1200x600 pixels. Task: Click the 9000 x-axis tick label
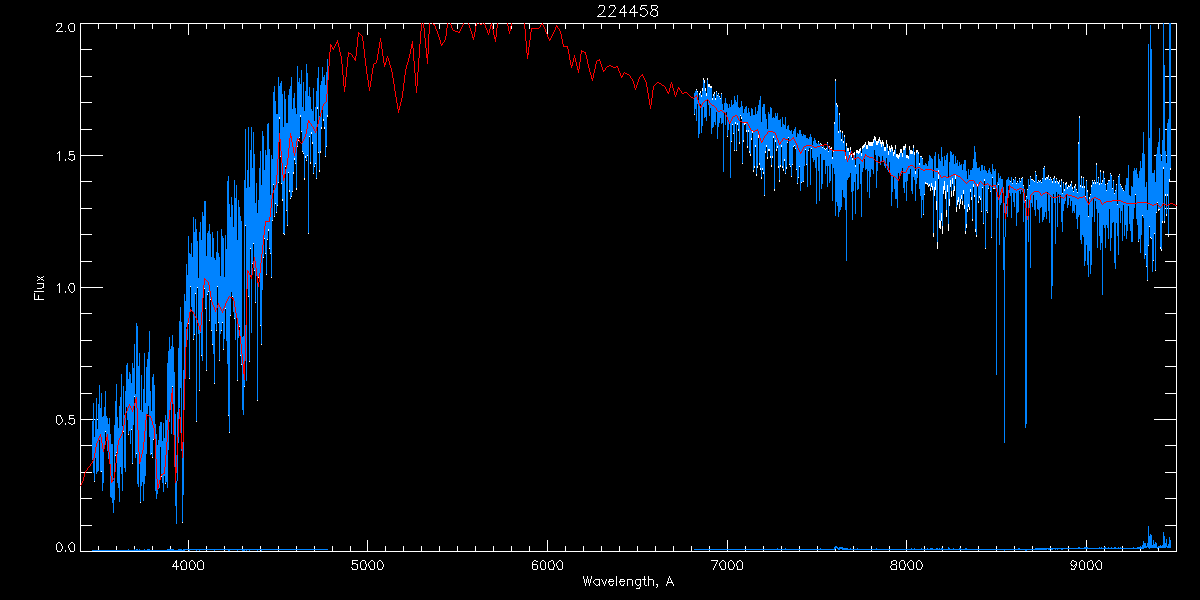point(1086,565)
